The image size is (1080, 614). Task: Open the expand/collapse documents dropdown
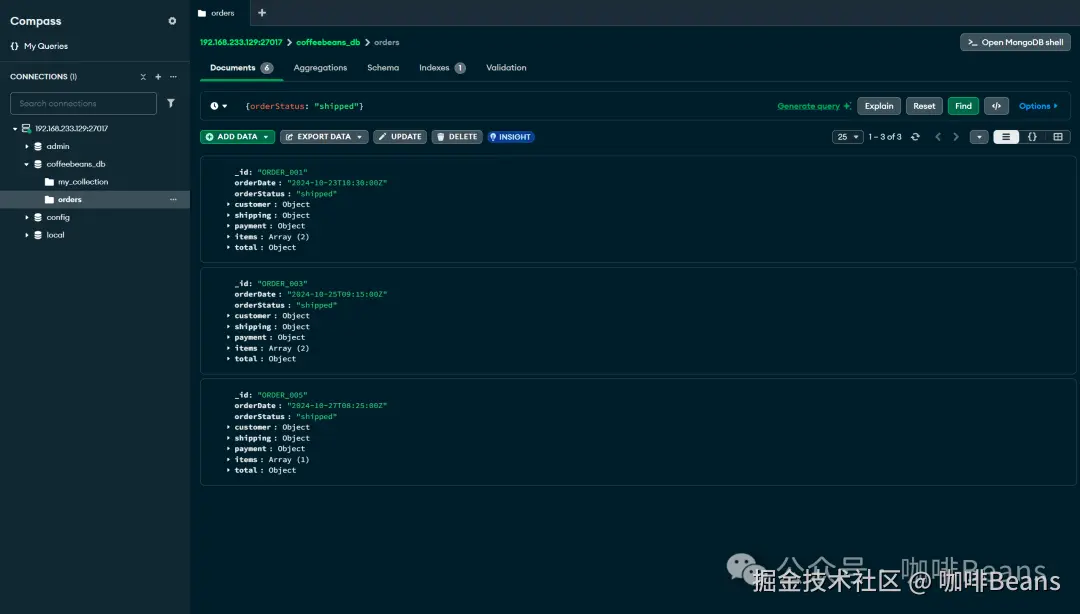[x=979, y=136]
